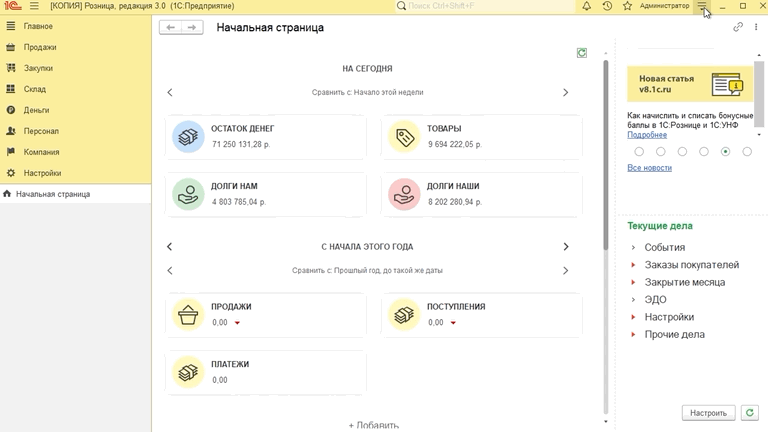Click the Товары price tag icon

click(404, 137)
